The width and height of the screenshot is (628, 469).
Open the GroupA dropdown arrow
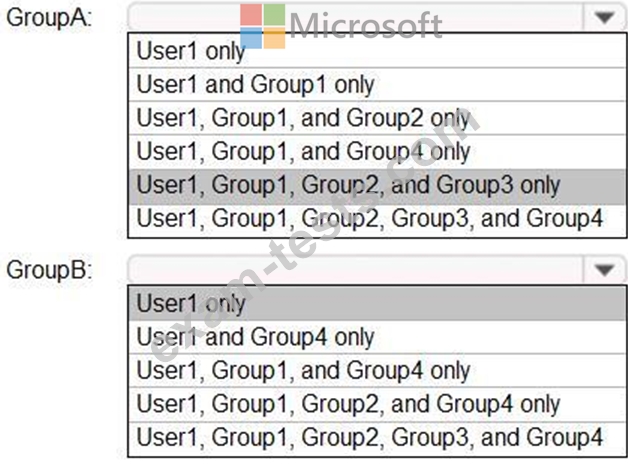[603, 18]
